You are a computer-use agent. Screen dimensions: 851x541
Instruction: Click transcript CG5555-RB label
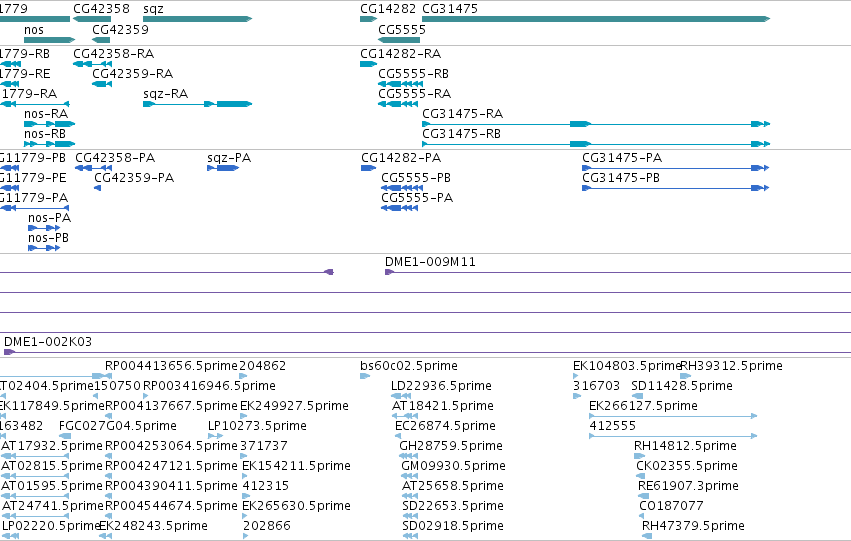pyautogui.click(x=414, y=74)
